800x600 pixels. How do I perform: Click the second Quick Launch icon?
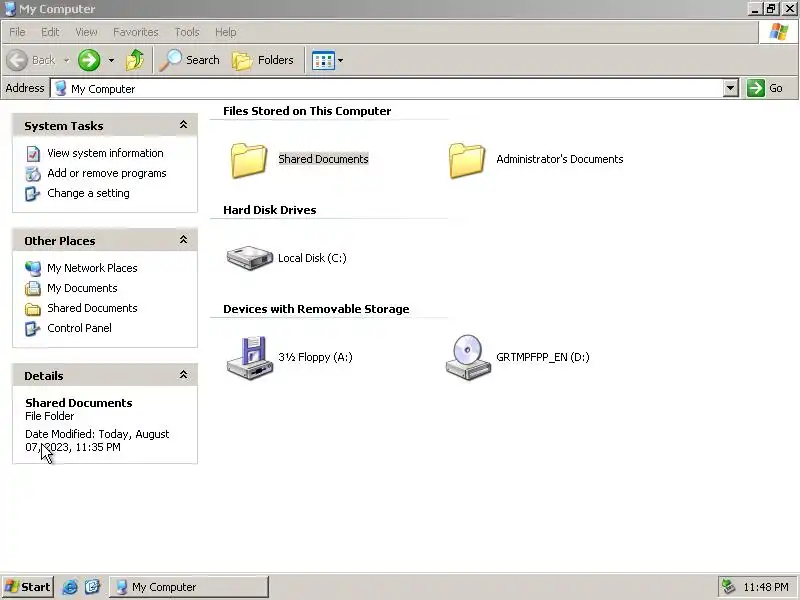(92, 587)
